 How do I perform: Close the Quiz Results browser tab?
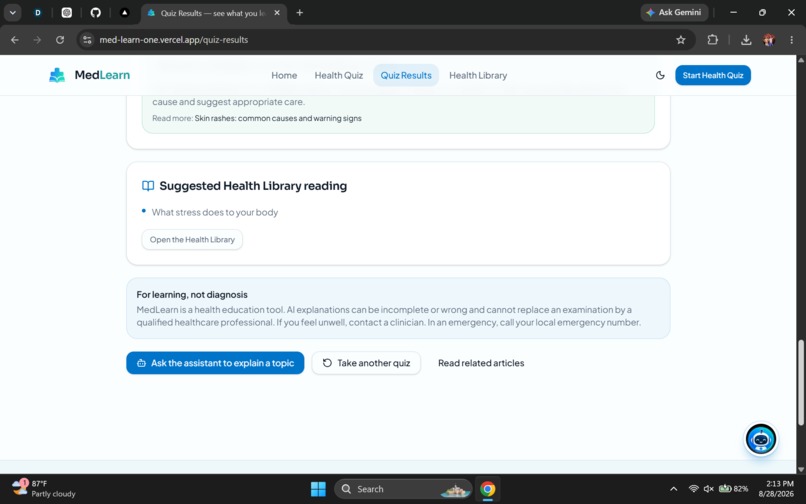(x=277, y=13)
